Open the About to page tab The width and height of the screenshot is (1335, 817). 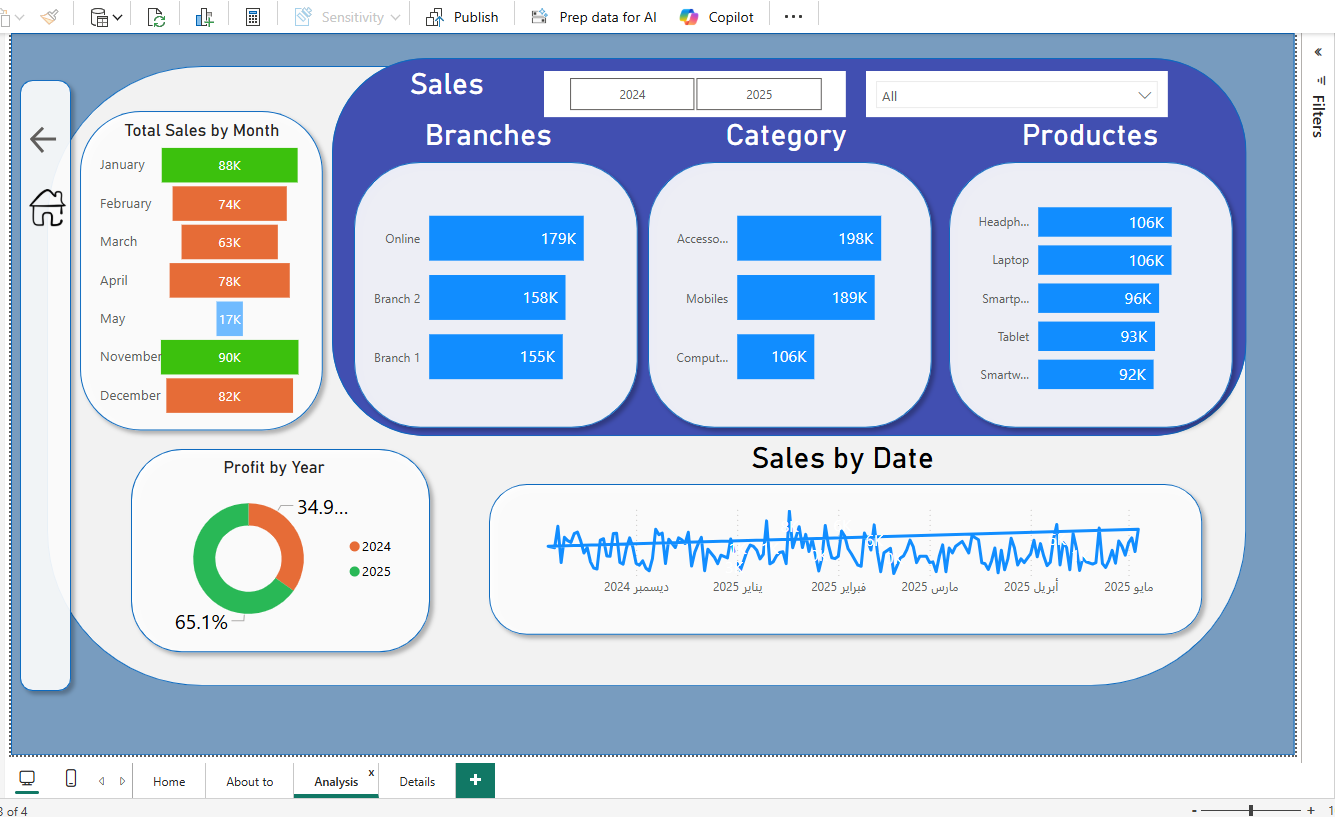(249, 782)
